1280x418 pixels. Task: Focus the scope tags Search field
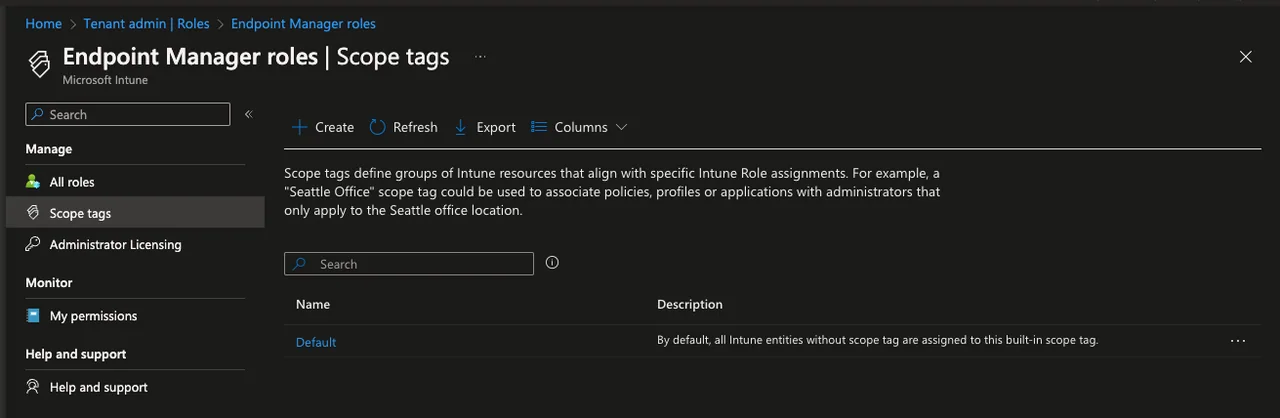(x=409, y=264)
